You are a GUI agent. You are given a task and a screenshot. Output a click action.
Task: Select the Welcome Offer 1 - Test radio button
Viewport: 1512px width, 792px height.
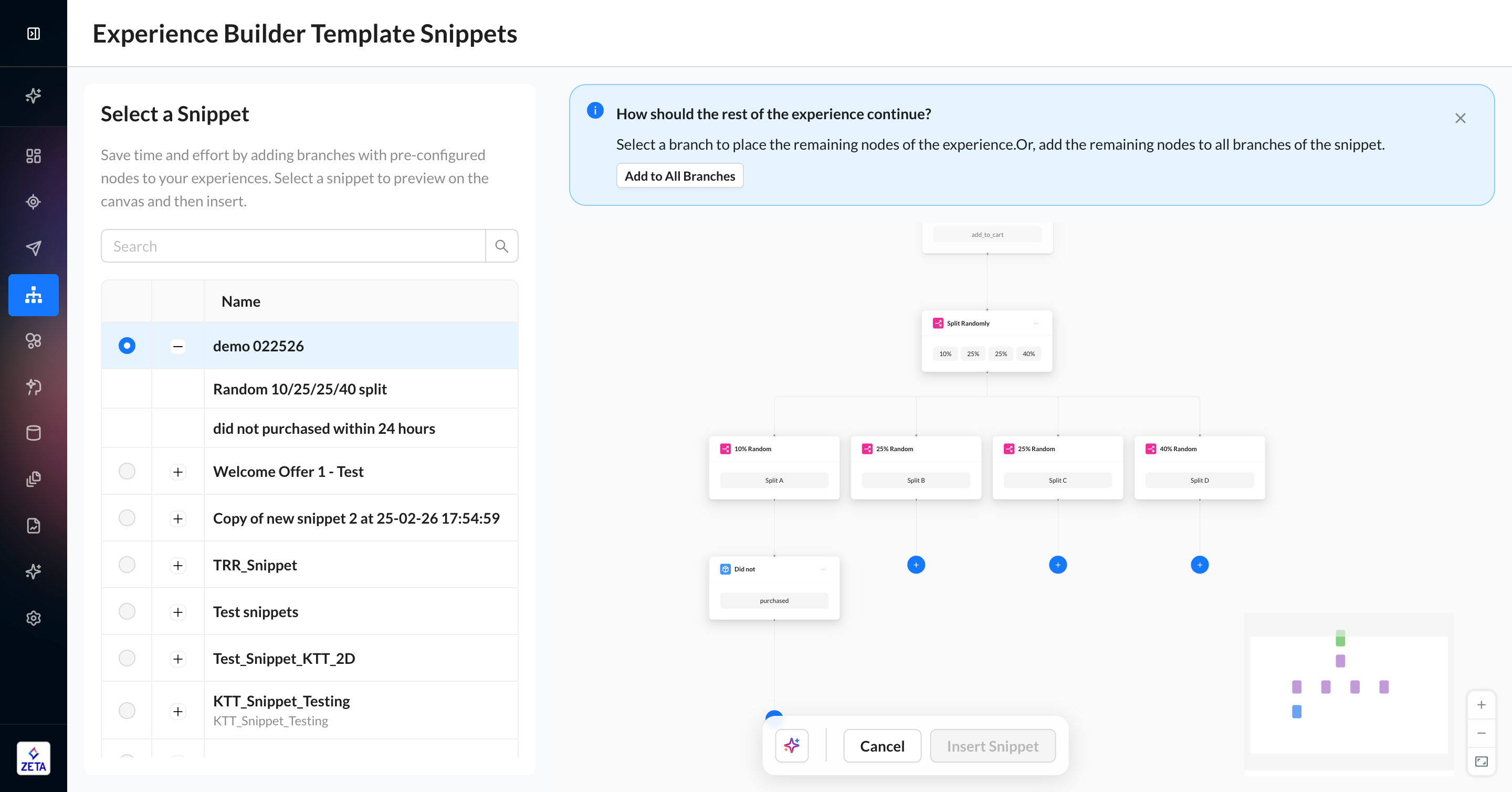(127, 472)
